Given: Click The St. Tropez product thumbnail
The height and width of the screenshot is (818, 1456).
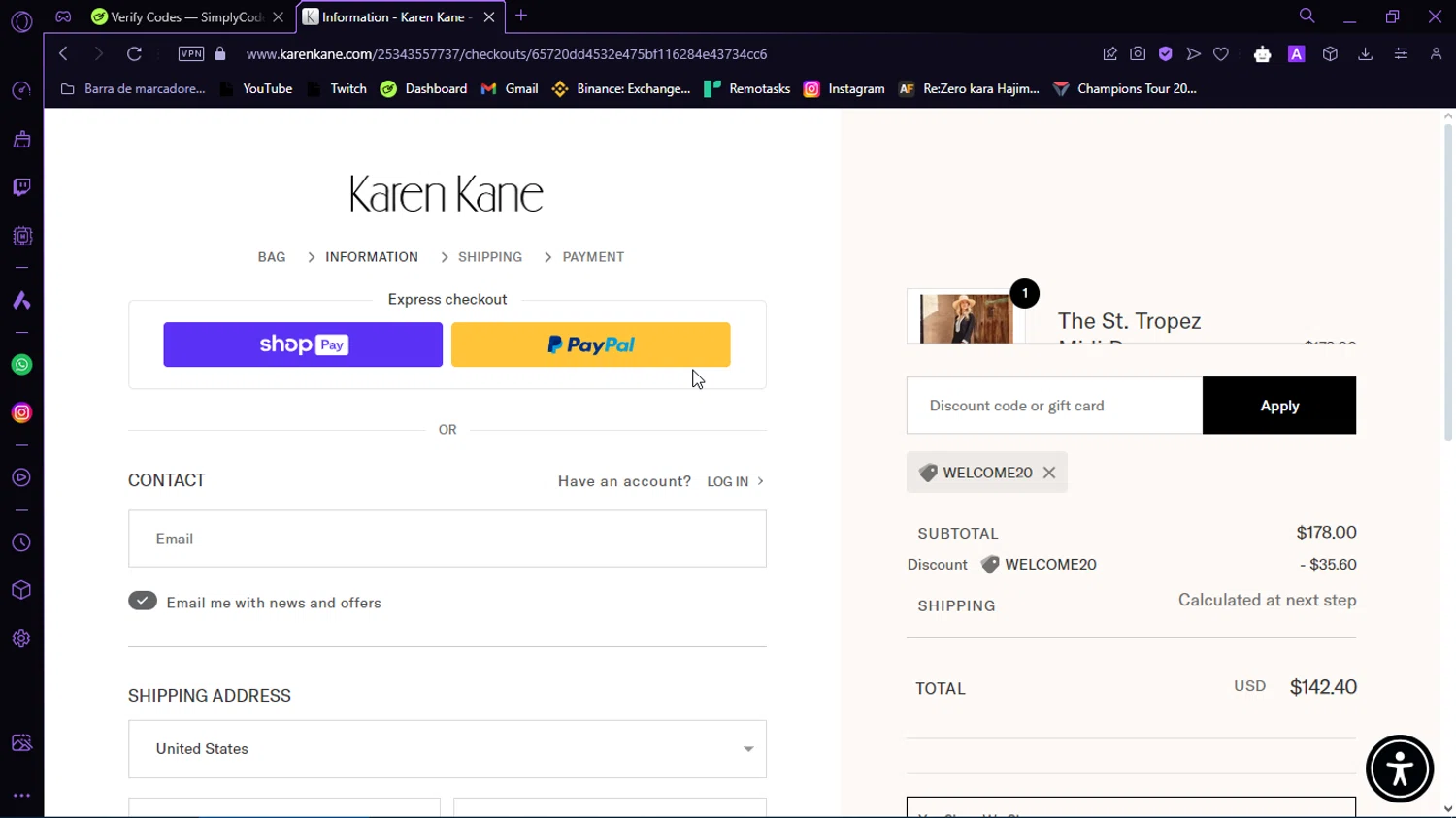Looking at the screenshot, I should (x=966, y=318).
